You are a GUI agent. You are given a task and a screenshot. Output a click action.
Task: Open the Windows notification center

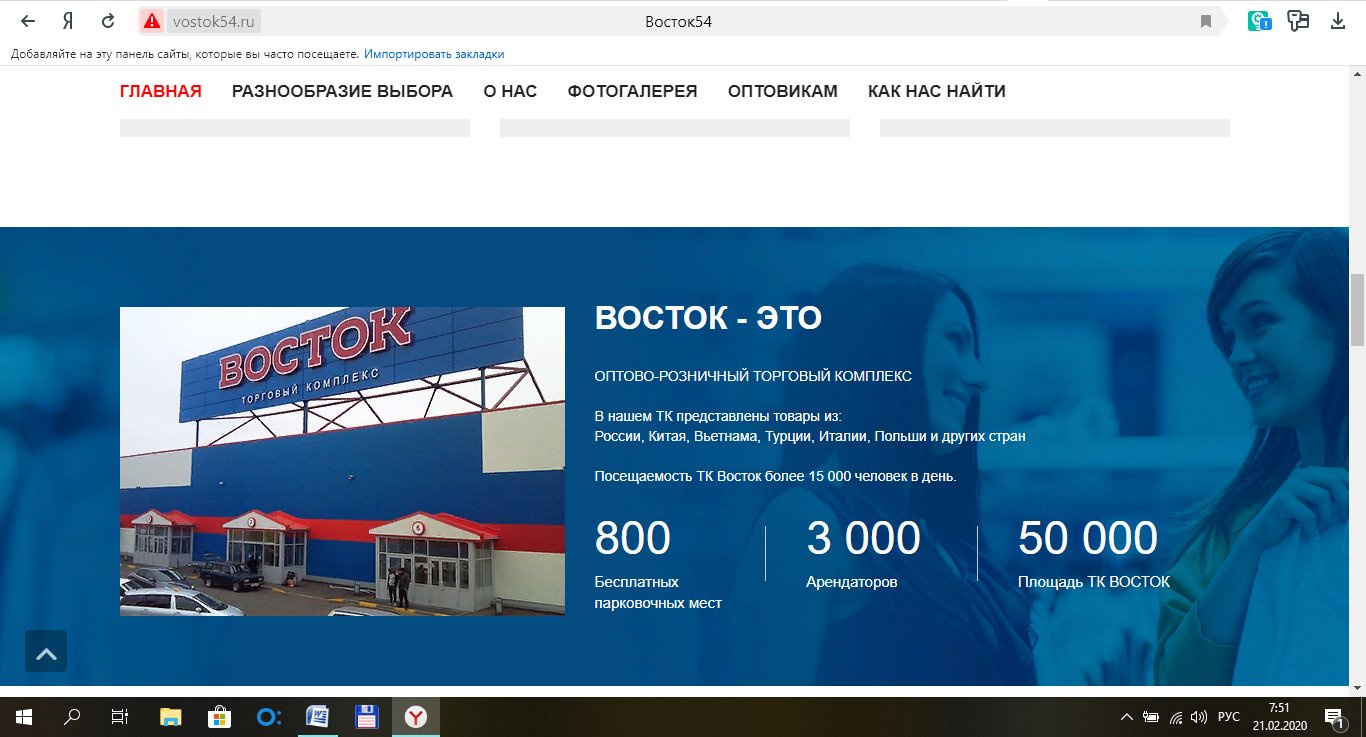tap(1333, 717)
